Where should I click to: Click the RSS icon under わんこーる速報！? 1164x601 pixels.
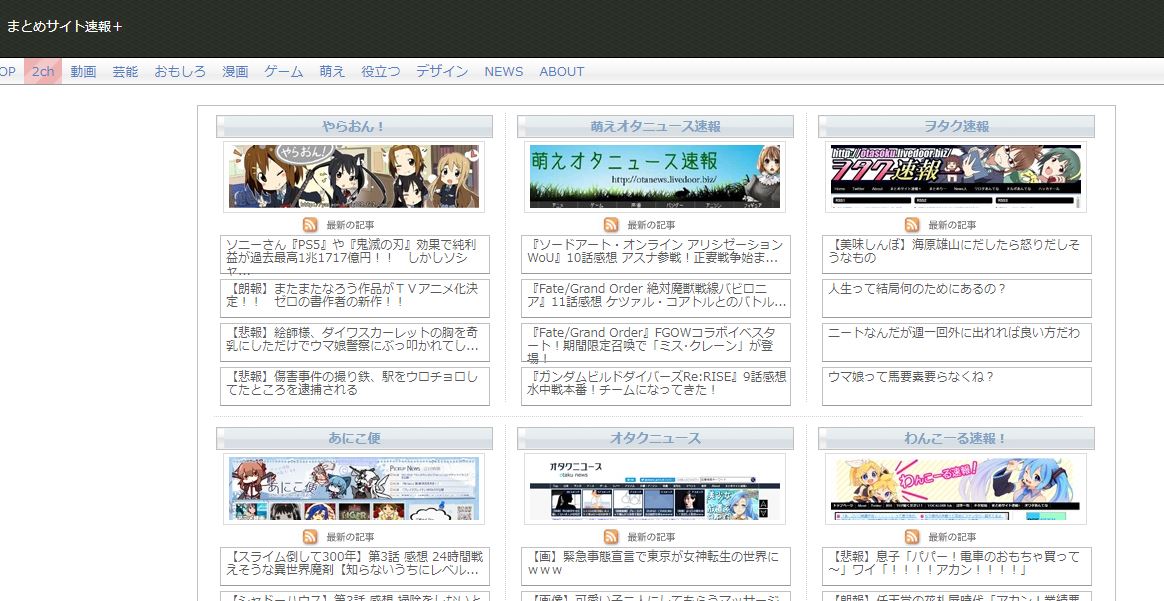point(912,536)
